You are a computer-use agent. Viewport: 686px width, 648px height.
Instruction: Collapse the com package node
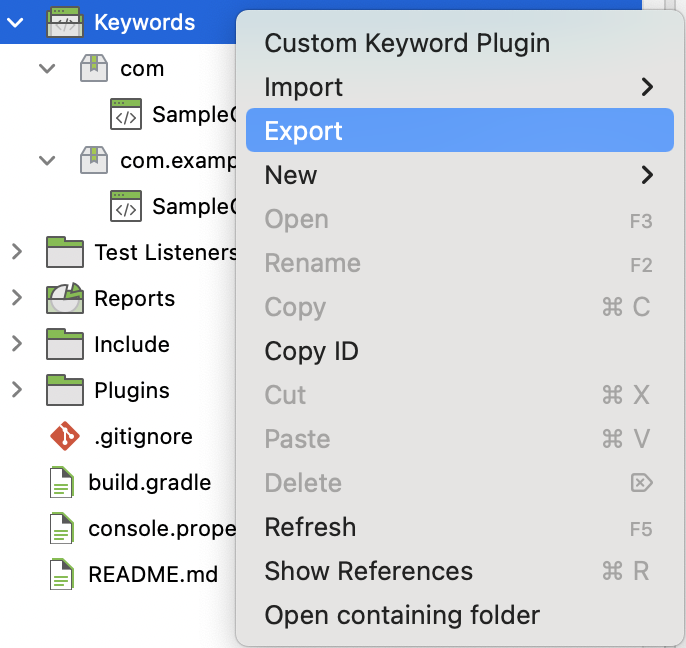tap(46, 69)
